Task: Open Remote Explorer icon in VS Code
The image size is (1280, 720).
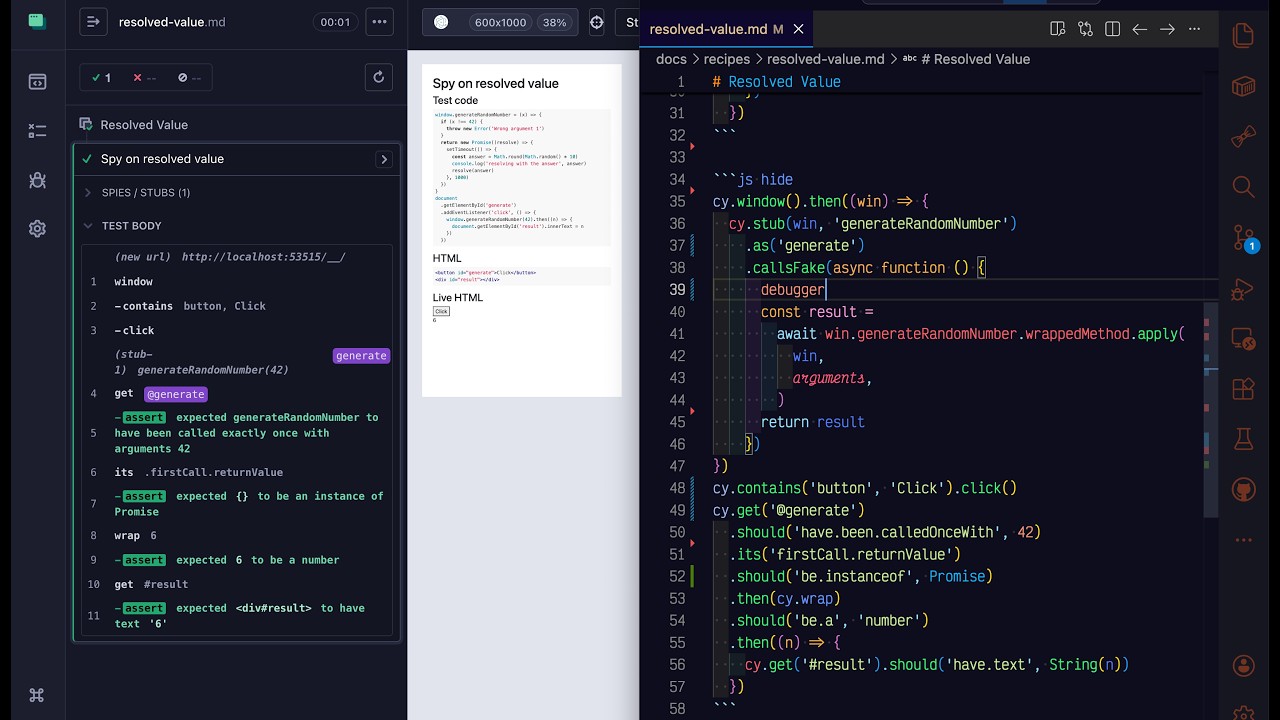Action: [x=1244, y=340]
